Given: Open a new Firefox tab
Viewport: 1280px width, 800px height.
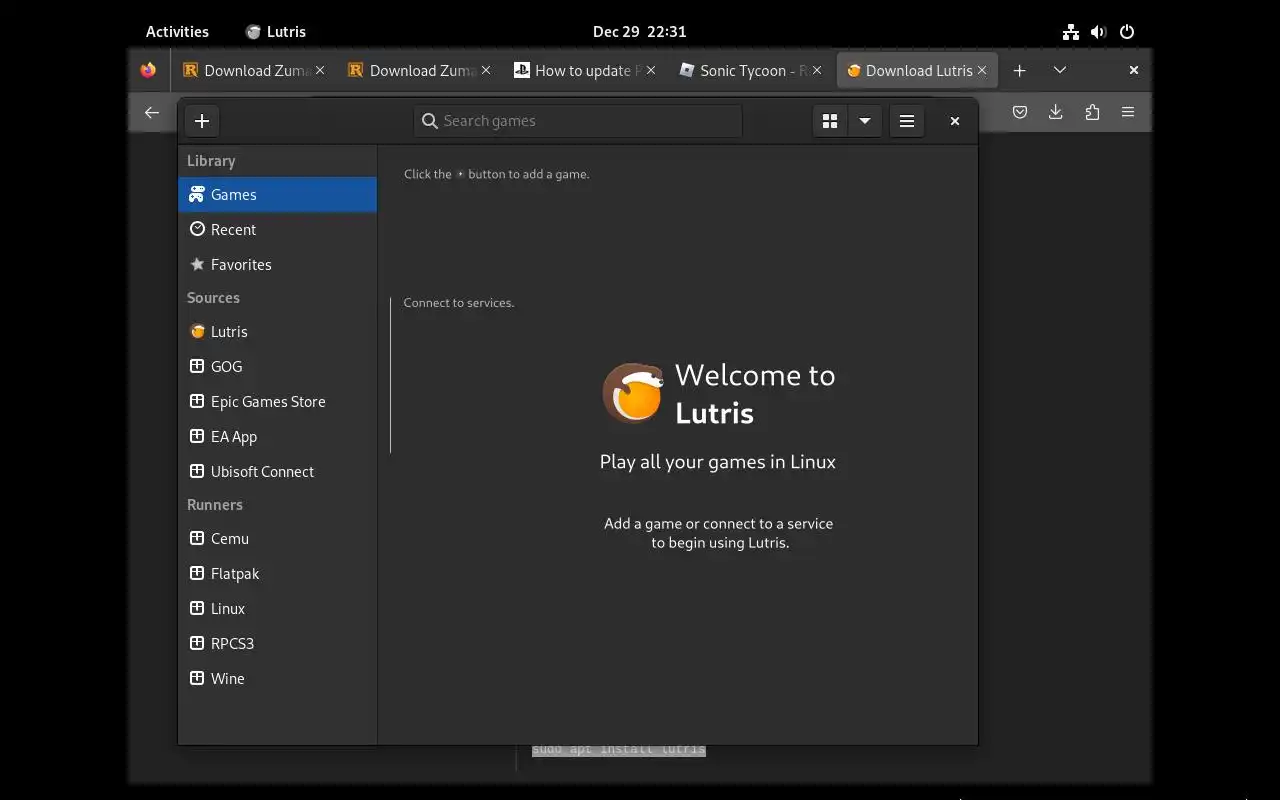Looking at the screenshot, I should [x=1019, y=71].
